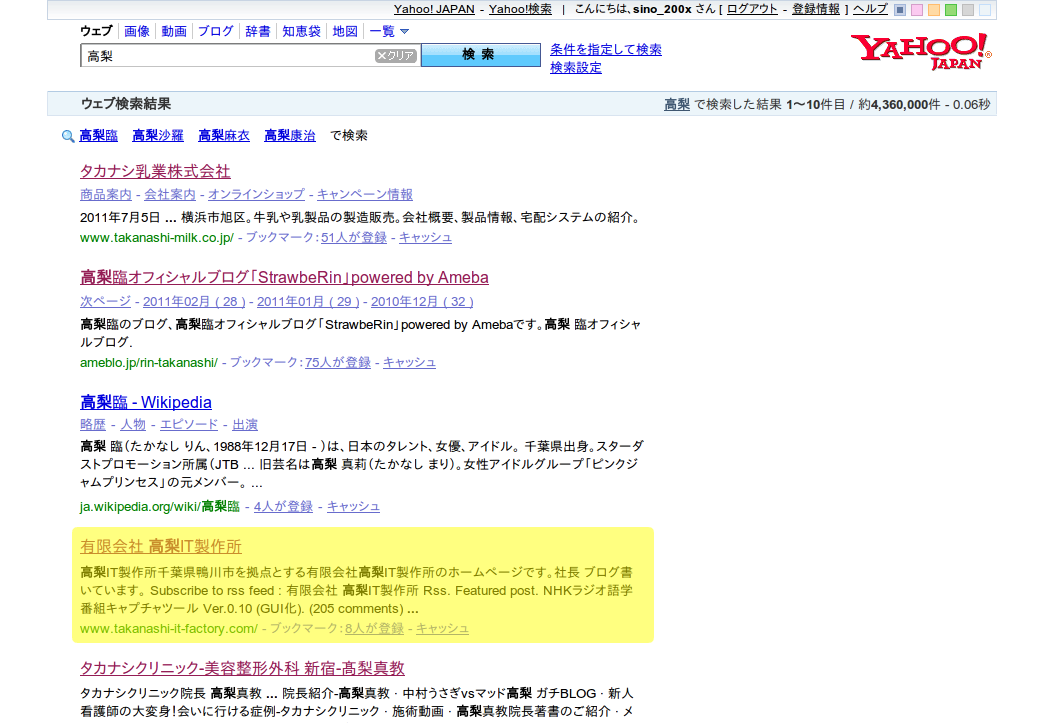The height and width of the screenshot is (723, 1042).
Task: Open キャンペーン情報 sublink
Action: 365,195
